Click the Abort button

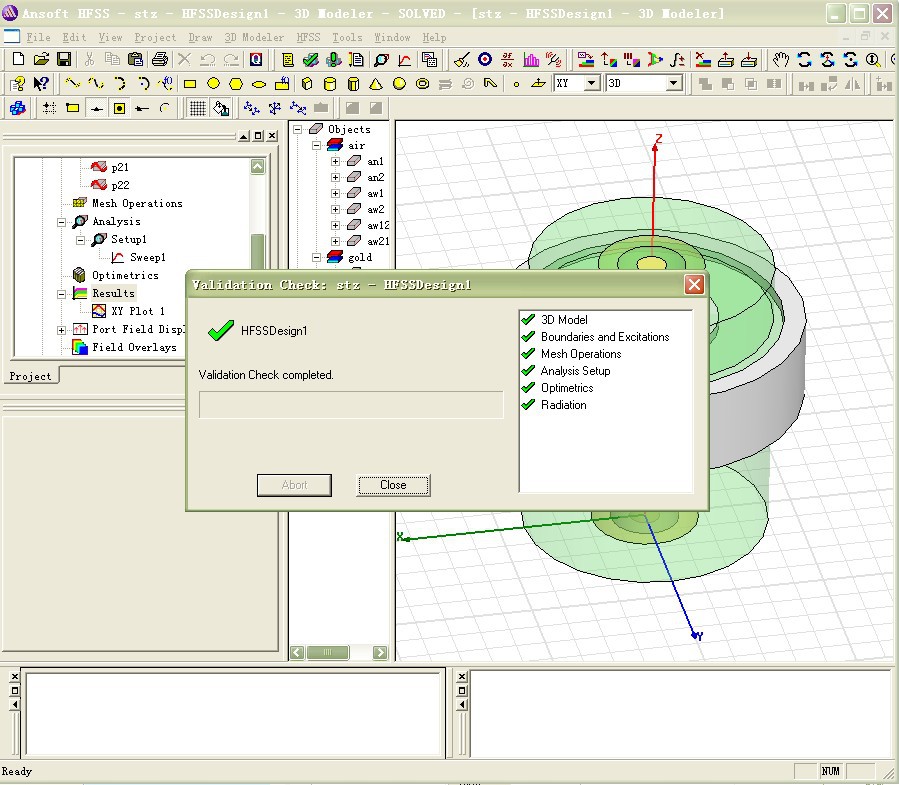point(294,485)
